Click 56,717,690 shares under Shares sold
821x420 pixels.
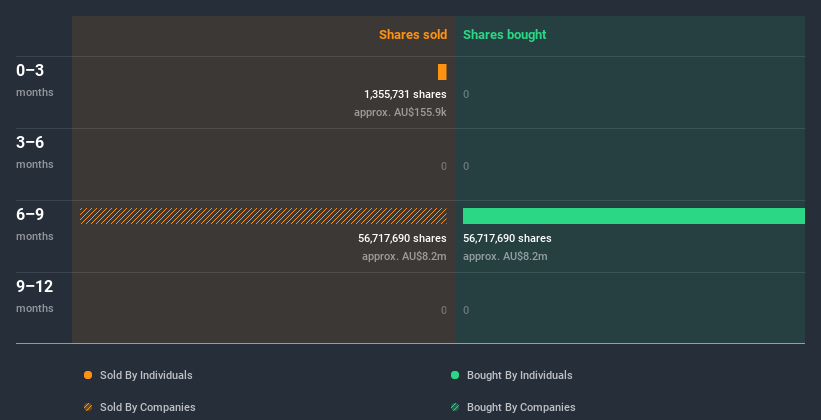click(x=402, y=238)
